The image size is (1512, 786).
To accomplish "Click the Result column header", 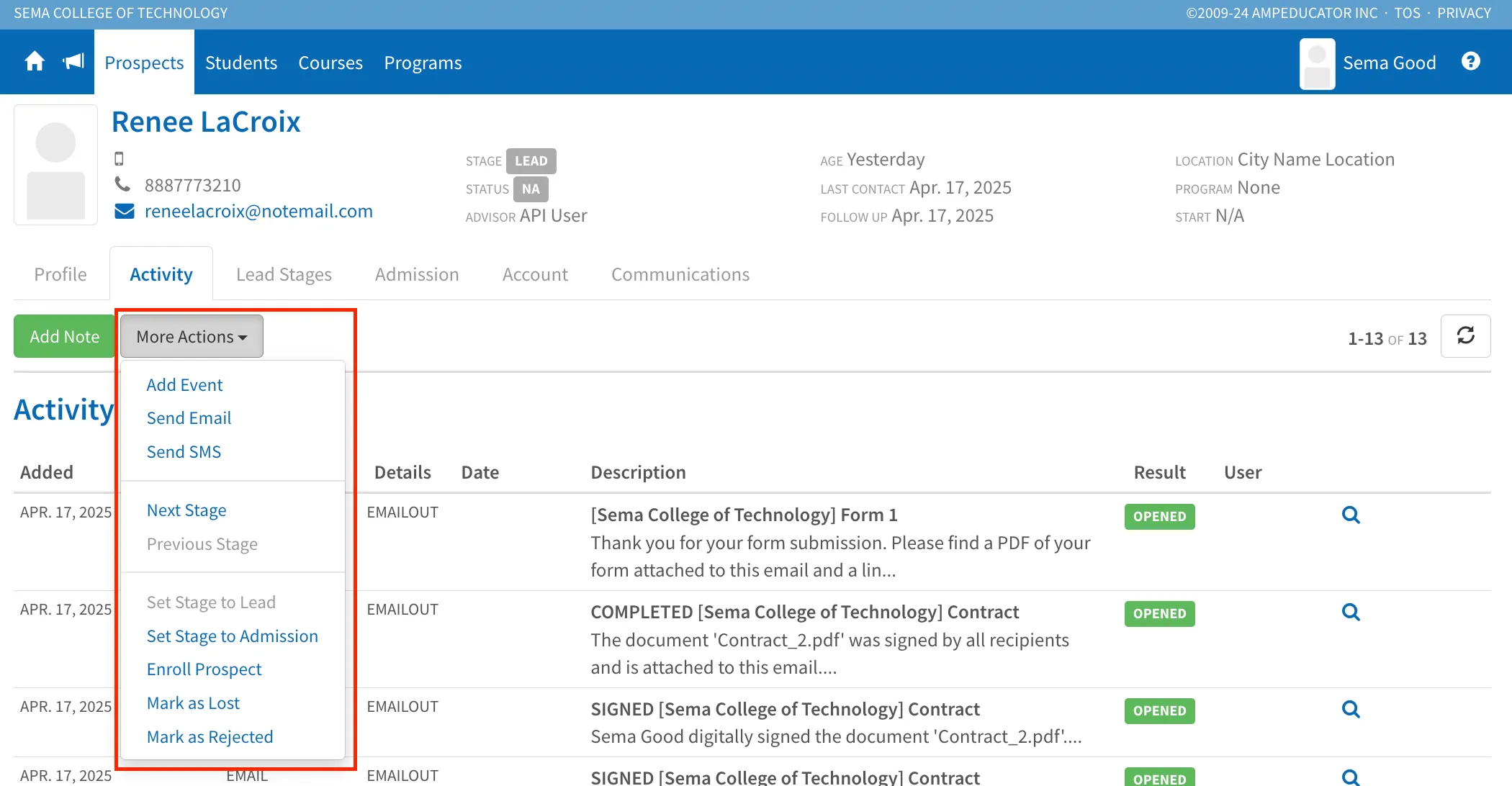I will (x=1159, y=472).
